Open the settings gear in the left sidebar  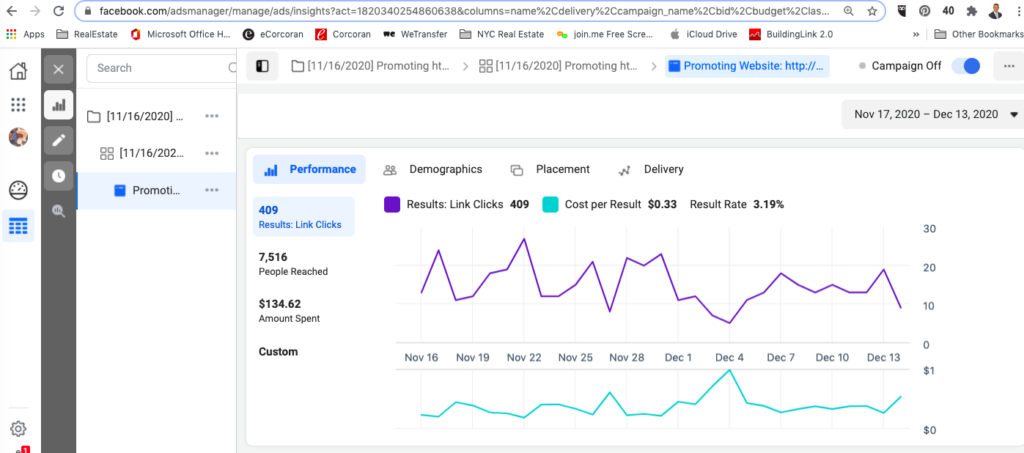click(x=18, y=429)
